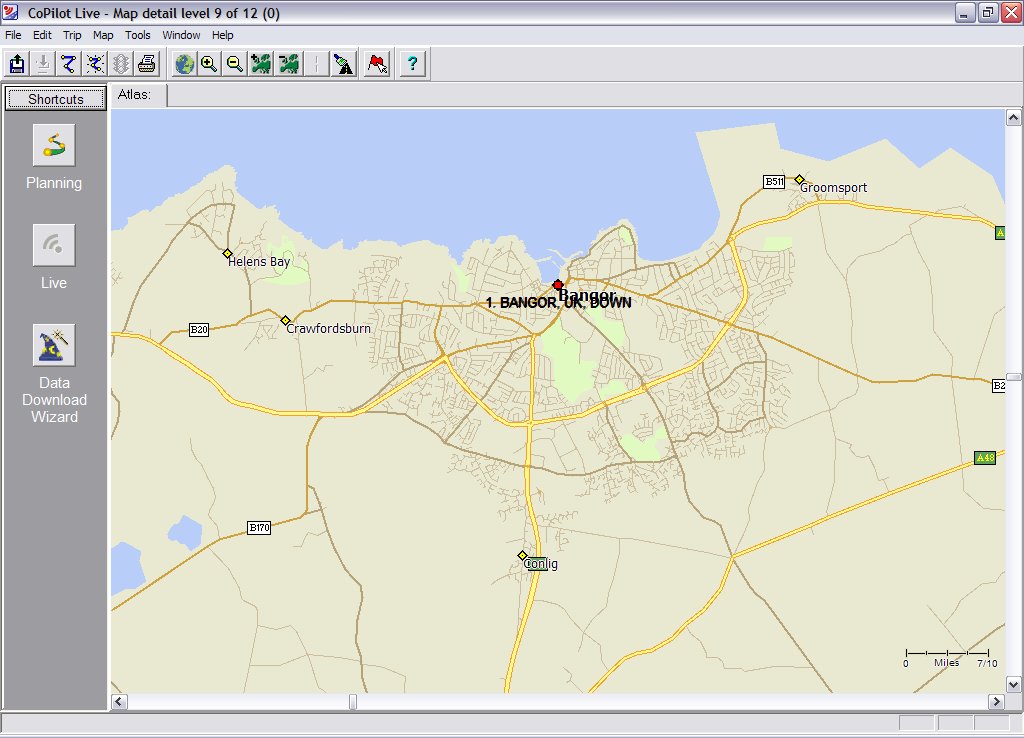1024x738 pixels.
Task: Click the Shortcuts button
Action: tap(56, 99)
